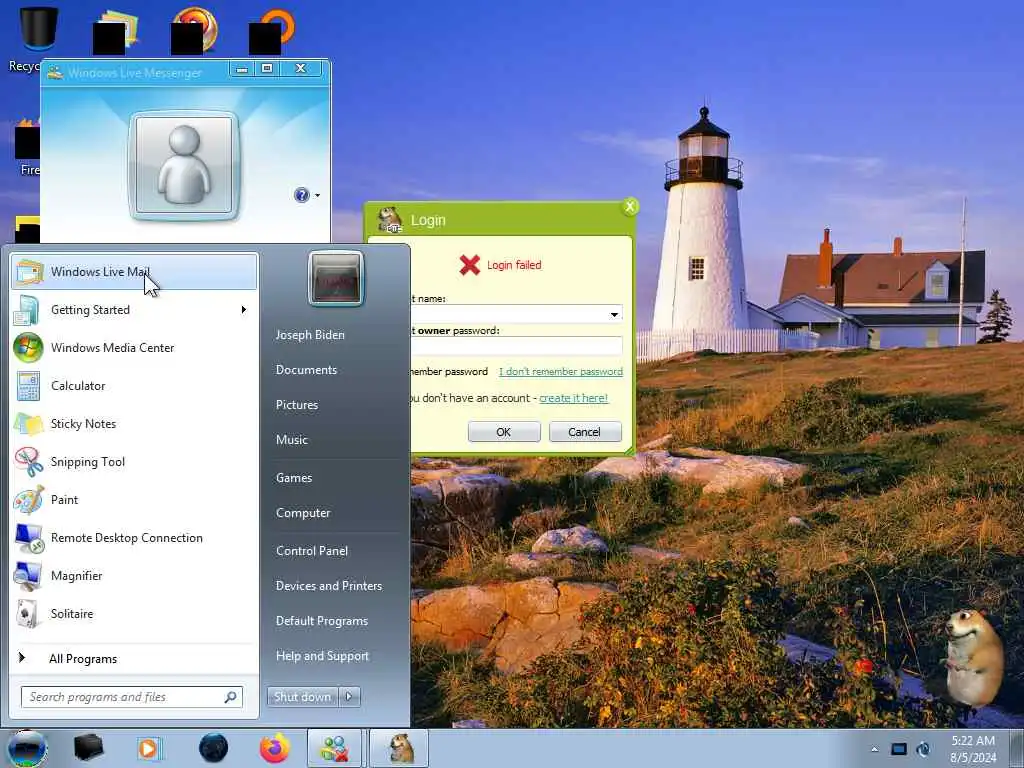
Task: Click create it here link
Action: tap(573, 398)
